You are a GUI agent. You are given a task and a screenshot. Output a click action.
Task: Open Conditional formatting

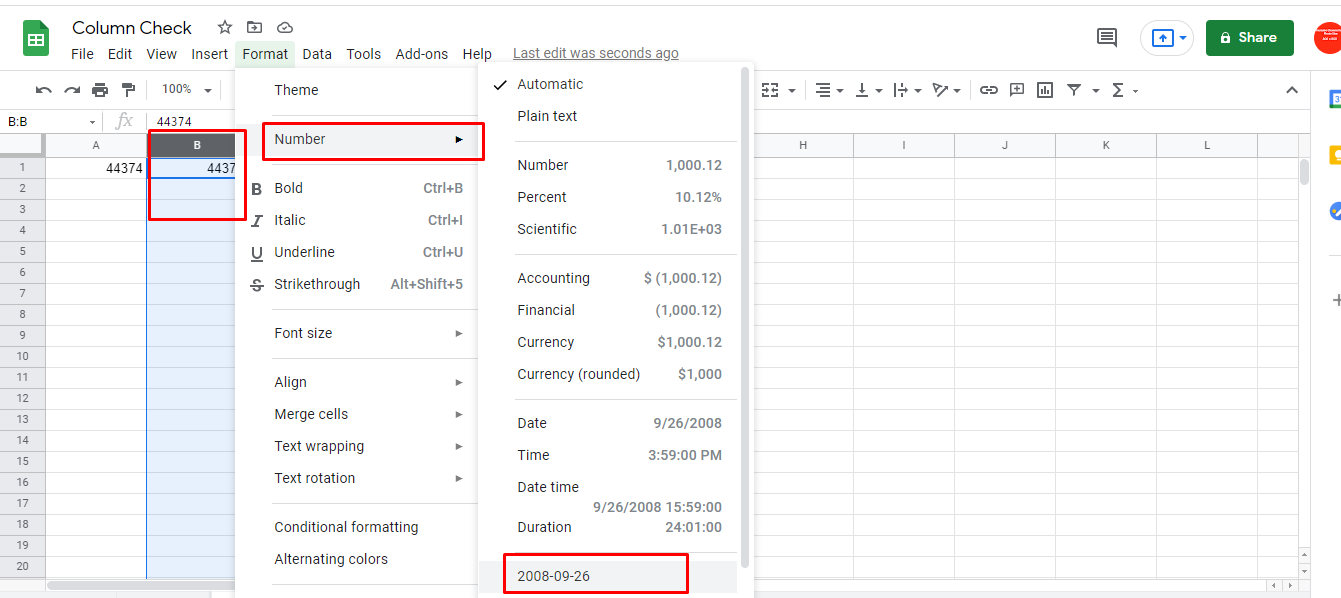click(357, 527)
